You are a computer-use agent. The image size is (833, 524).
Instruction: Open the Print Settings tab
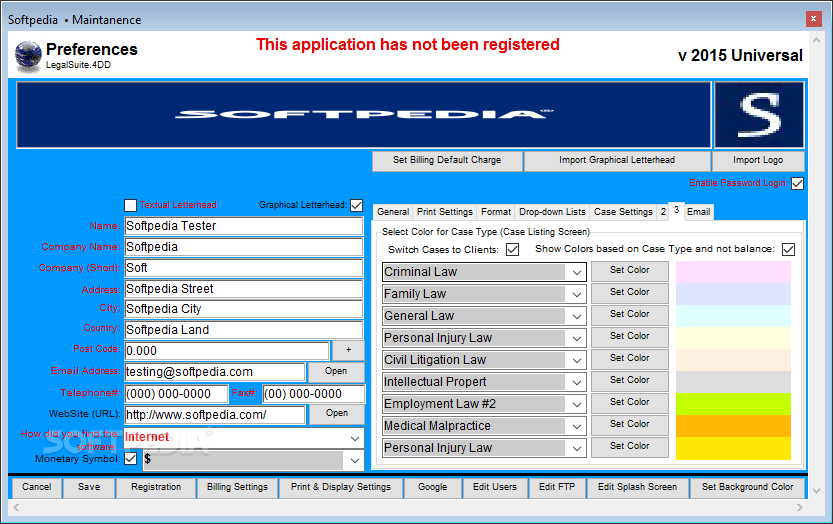[x=445, y=212]
